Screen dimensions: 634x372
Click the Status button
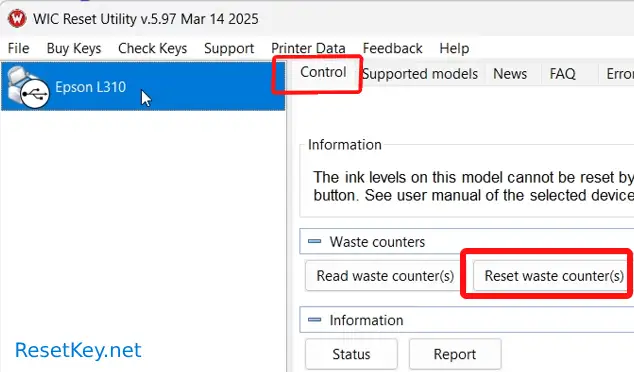tap(351, 354)
